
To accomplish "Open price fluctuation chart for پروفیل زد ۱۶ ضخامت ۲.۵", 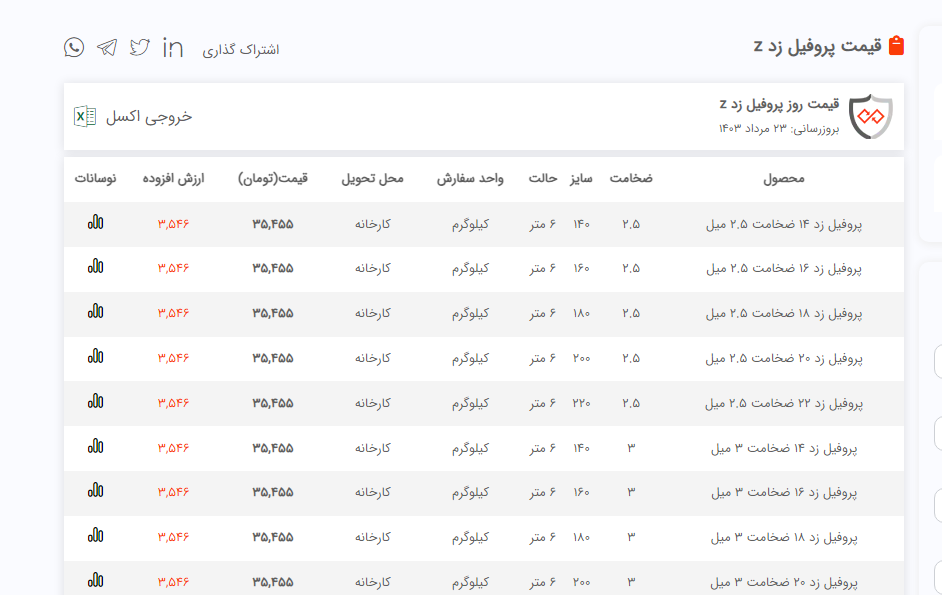I will pyautogui.click(x=95, y=267).
